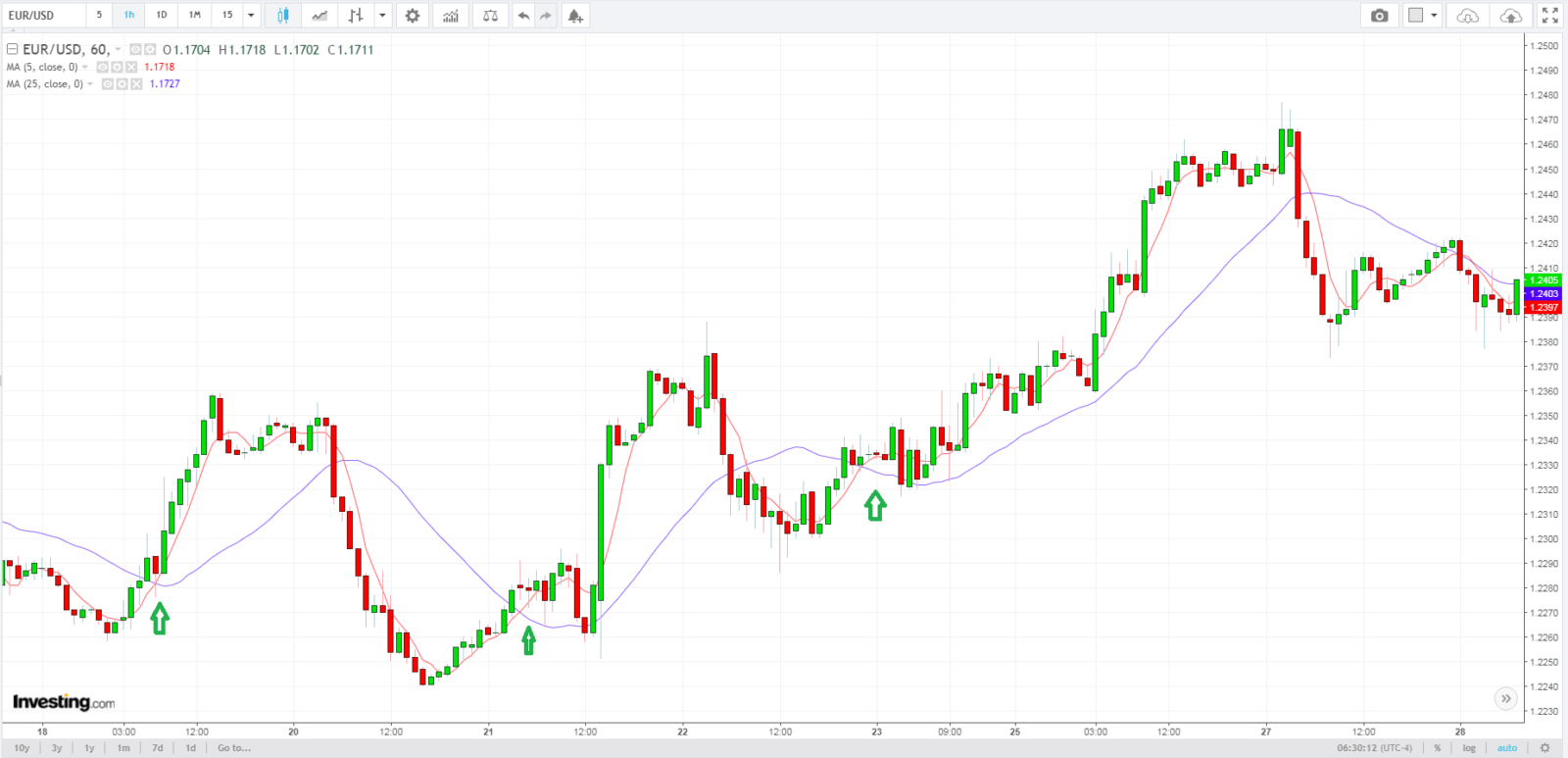Take a chart snapshot with the camera icon
The height and width of the screenshot is (758, 1568).
coord(1380,16)
